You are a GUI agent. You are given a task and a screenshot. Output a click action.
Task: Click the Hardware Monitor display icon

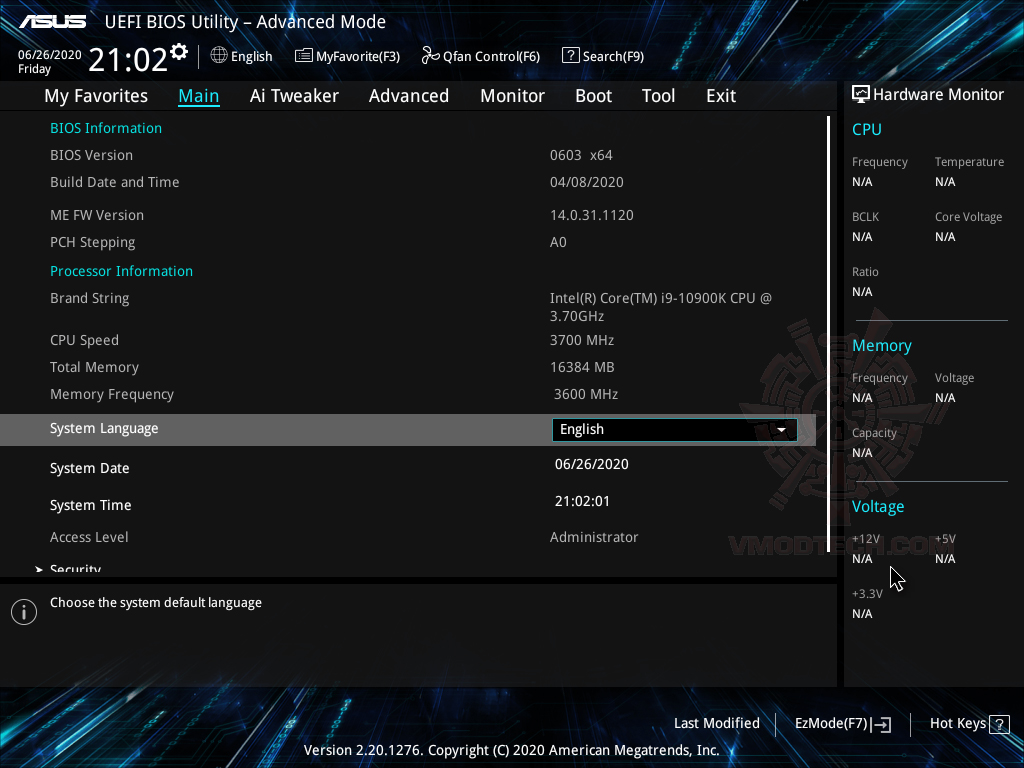pos(861,95)
